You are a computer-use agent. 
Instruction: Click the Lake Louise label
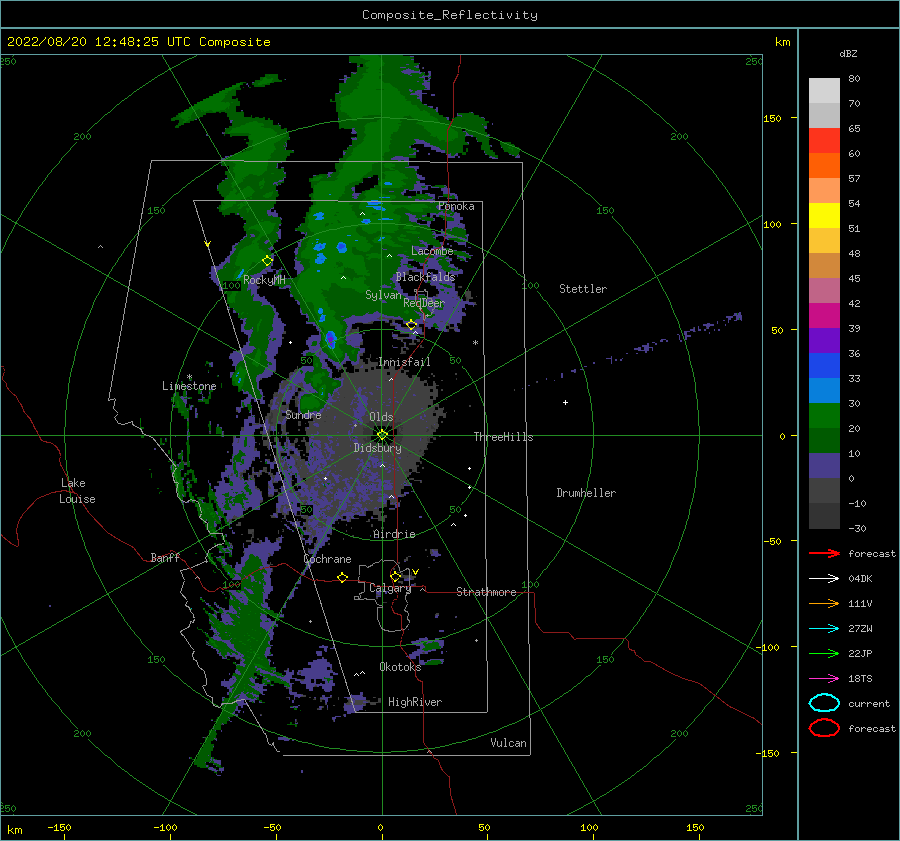(78, 491)
